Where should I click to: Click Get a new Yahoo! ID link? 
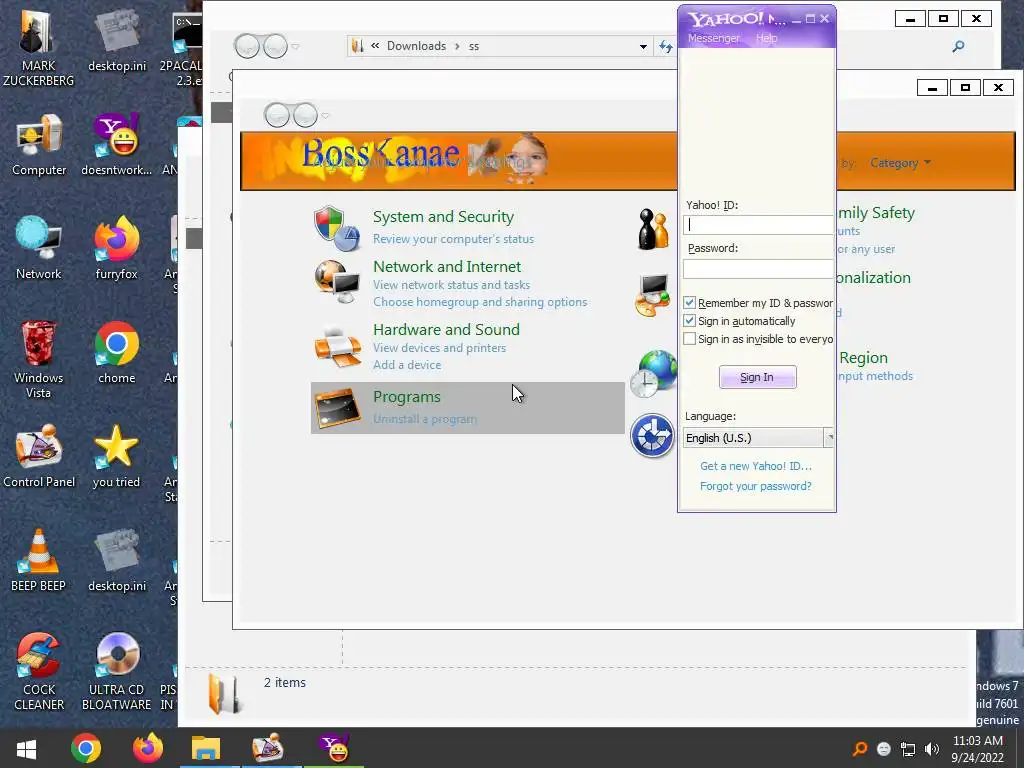(756, 466)
